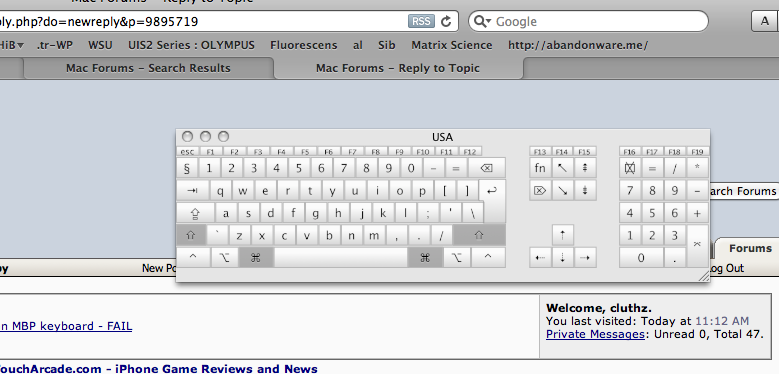Click the space bar in Keyboard Viewer

click(340, 258)
